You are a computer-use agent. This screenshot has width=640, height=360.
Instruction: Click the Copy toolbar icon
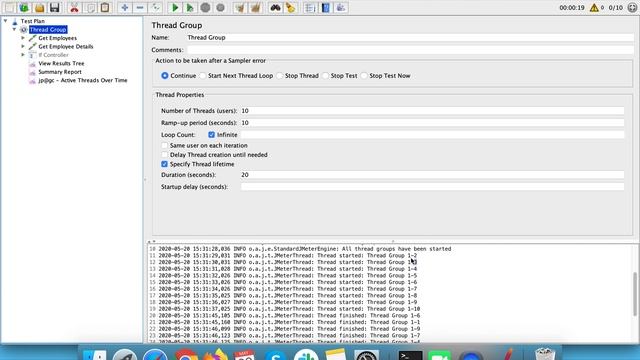point(90,7)
